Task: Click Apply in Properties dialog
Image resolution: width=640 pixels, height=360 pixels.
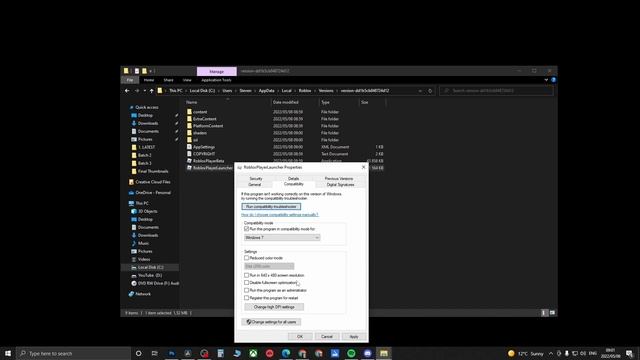Action: pyautogui.click(x=354, y=337)
